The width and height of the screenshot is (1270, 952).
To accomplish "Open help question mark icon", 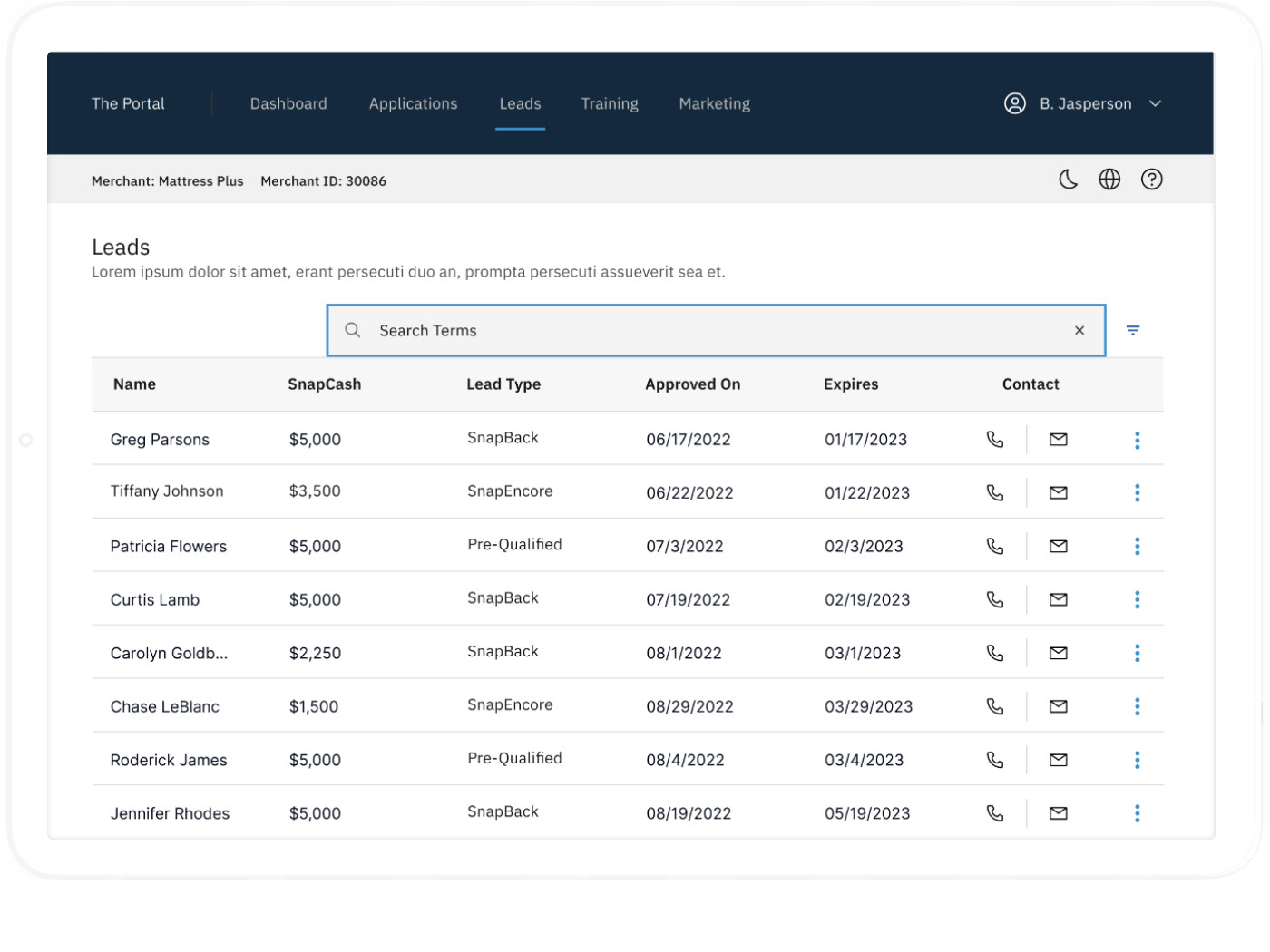I will 1152,180.
